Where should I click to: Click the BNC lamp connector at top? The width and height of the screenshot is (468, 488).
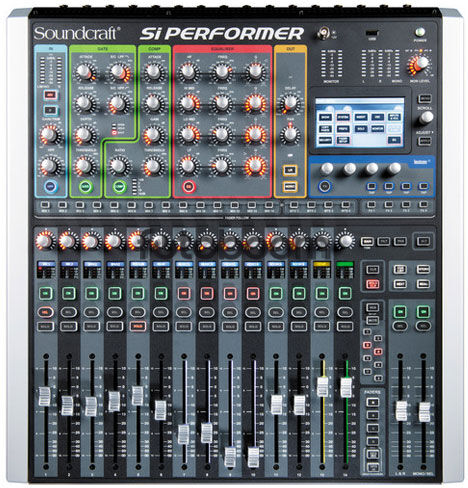pyautogui.click(x=323, y=33)
